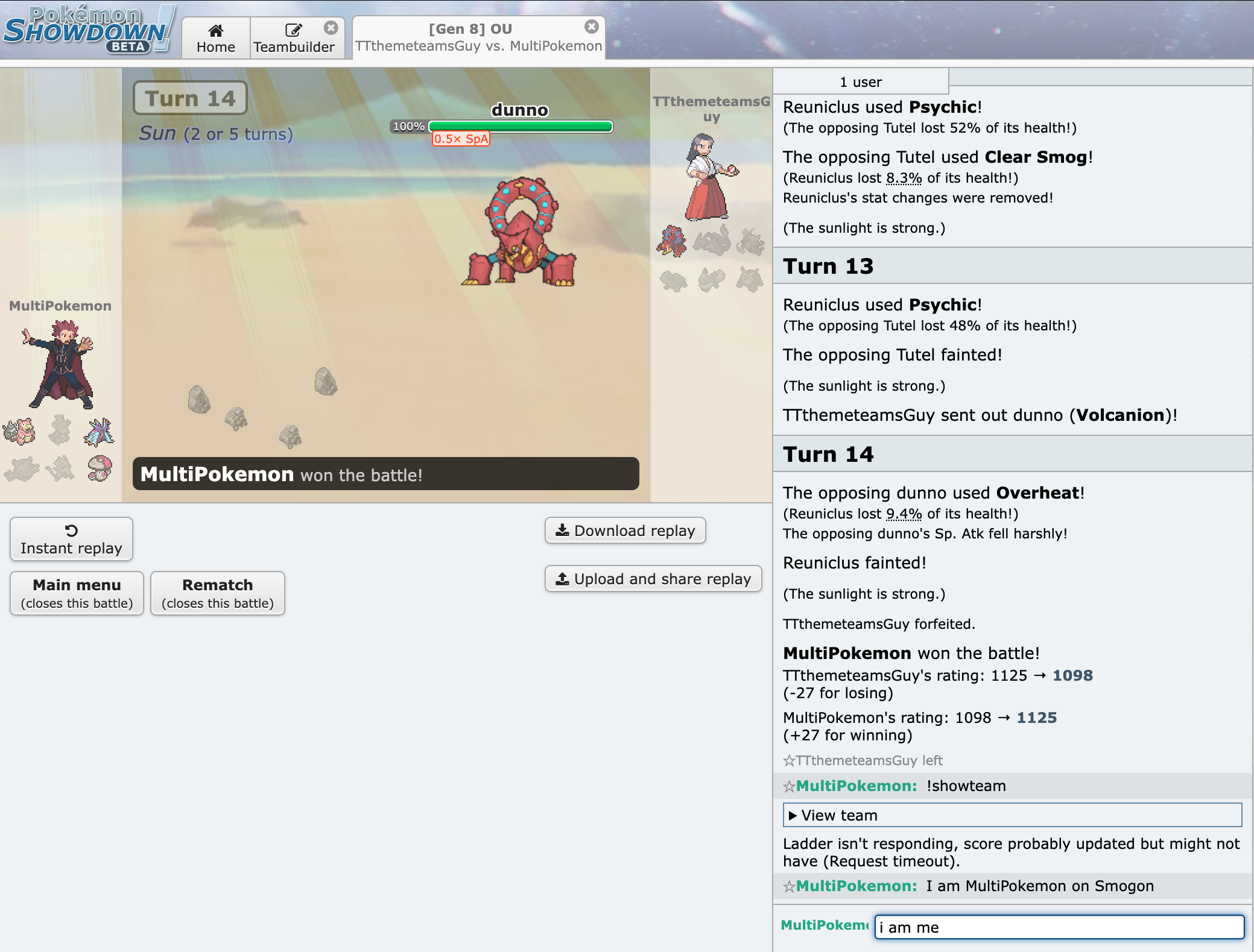Click the Volcanion sprite on the battlefield
The width and height of the screenshot is (1254, 952).
pos(520,232)
